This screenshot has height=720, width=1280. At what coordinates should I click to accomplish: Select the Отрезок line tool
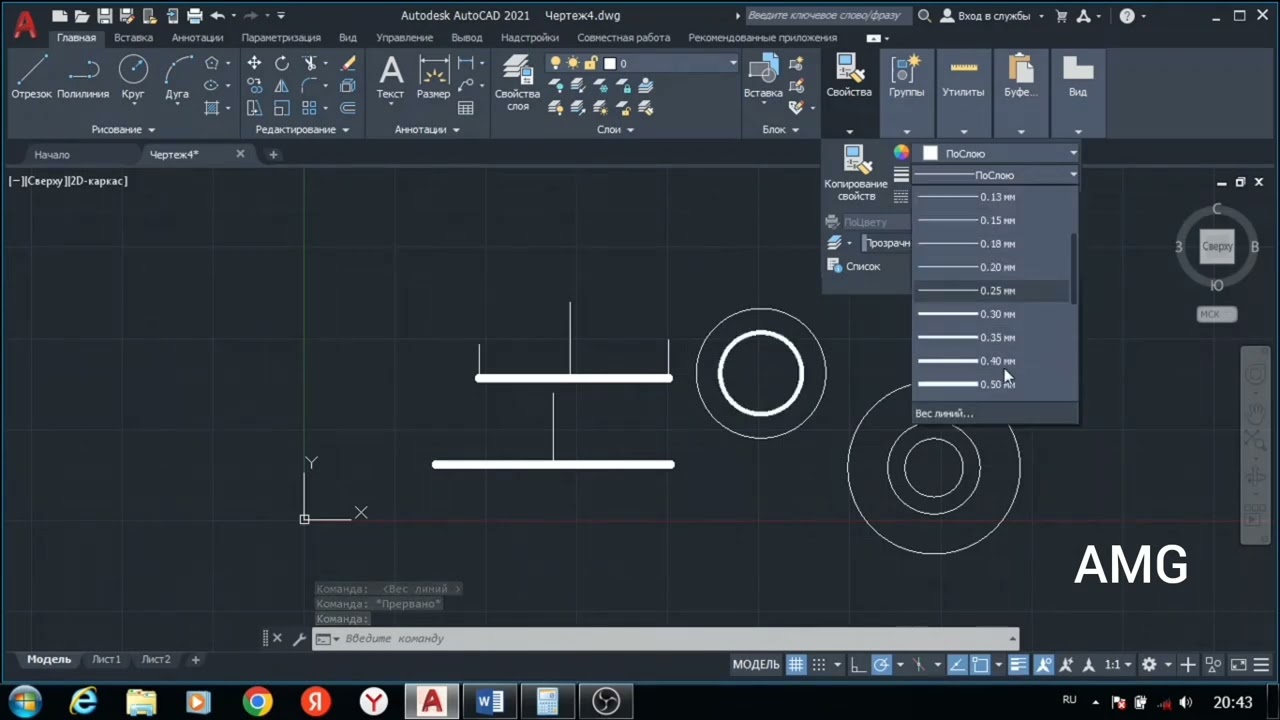point(32,77)
